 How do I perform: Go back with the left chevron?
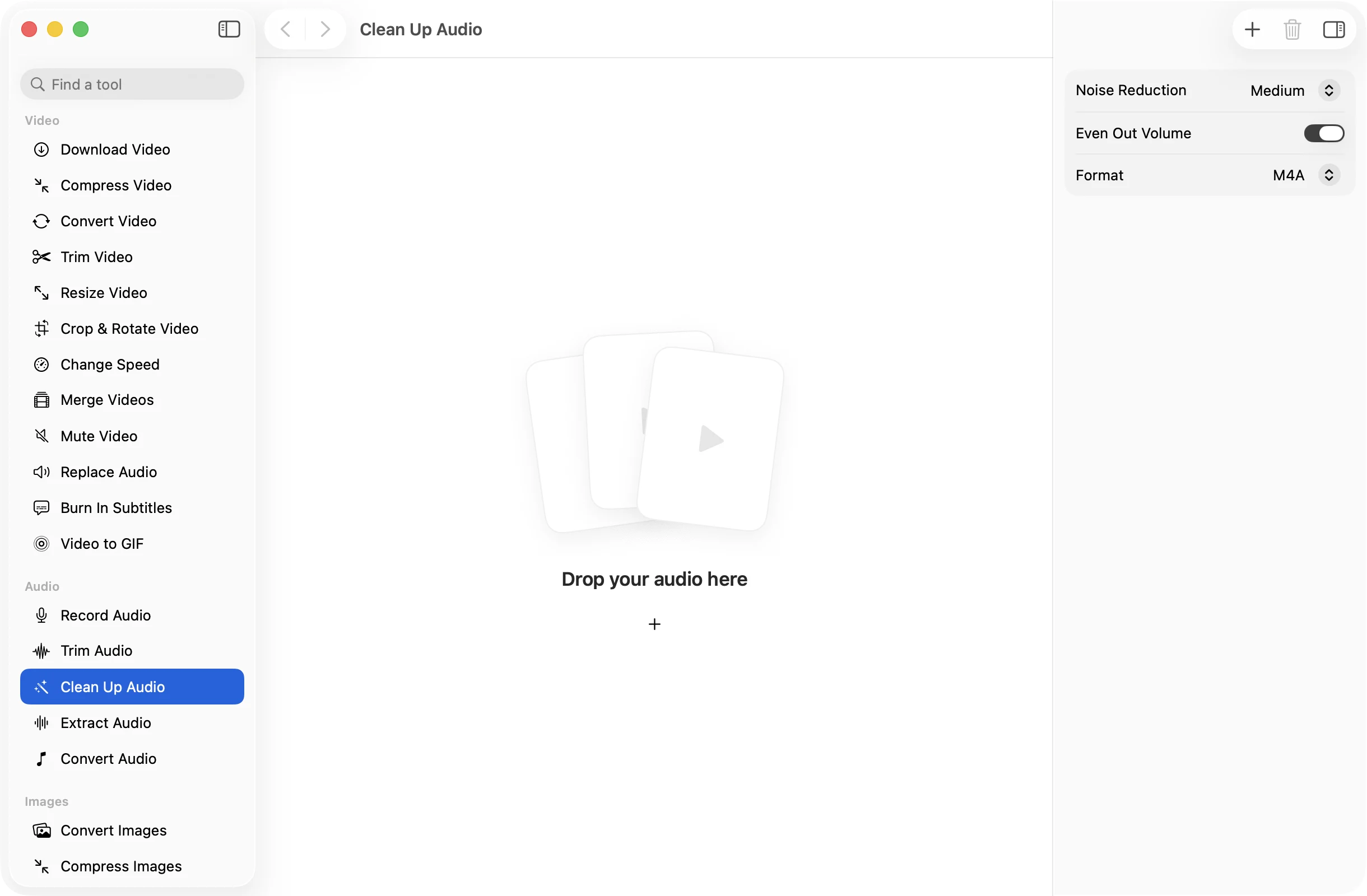click(286, 29)
